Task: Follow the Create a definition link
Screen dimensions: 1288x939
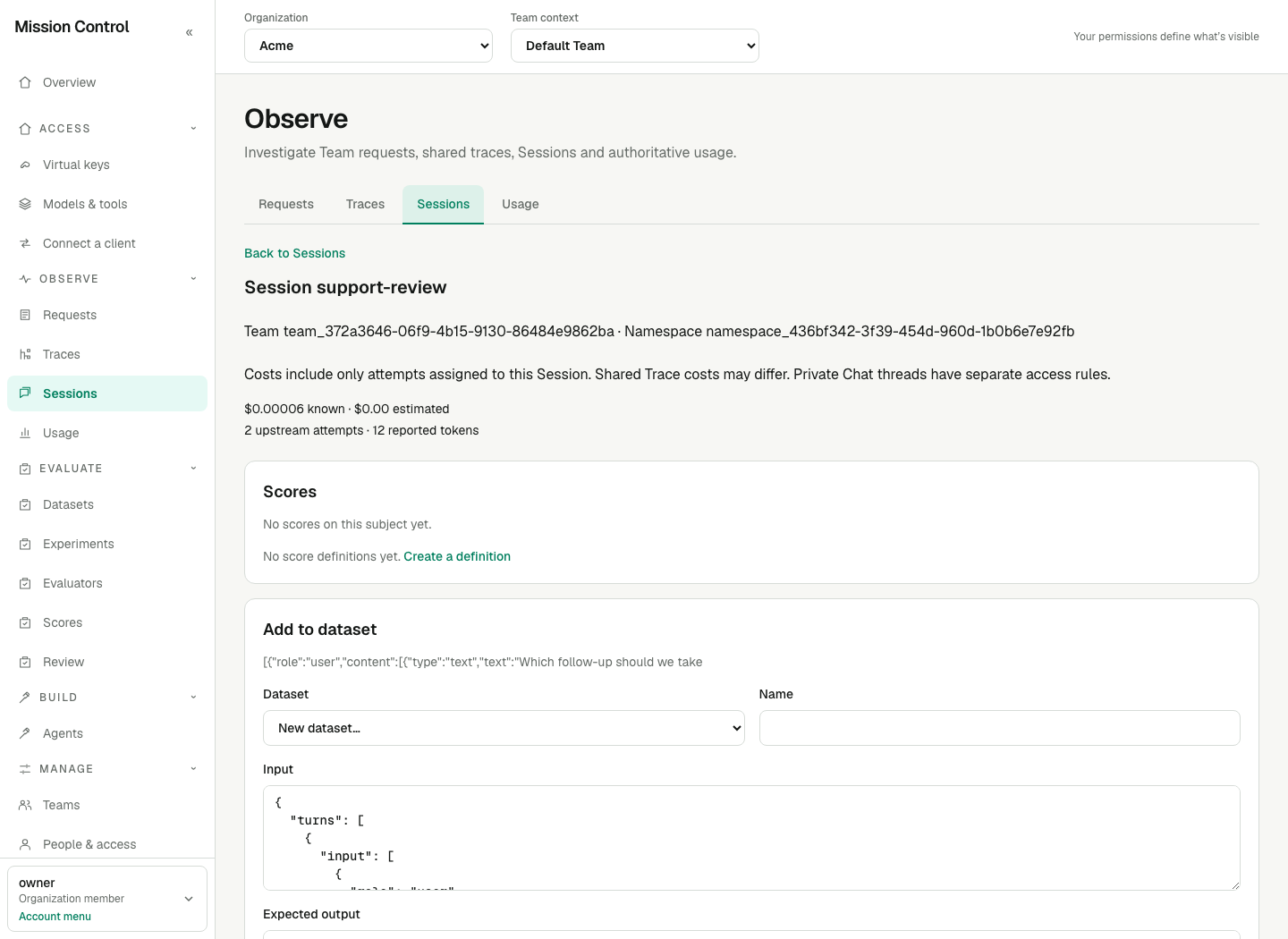Action: [x=457, y=556]
